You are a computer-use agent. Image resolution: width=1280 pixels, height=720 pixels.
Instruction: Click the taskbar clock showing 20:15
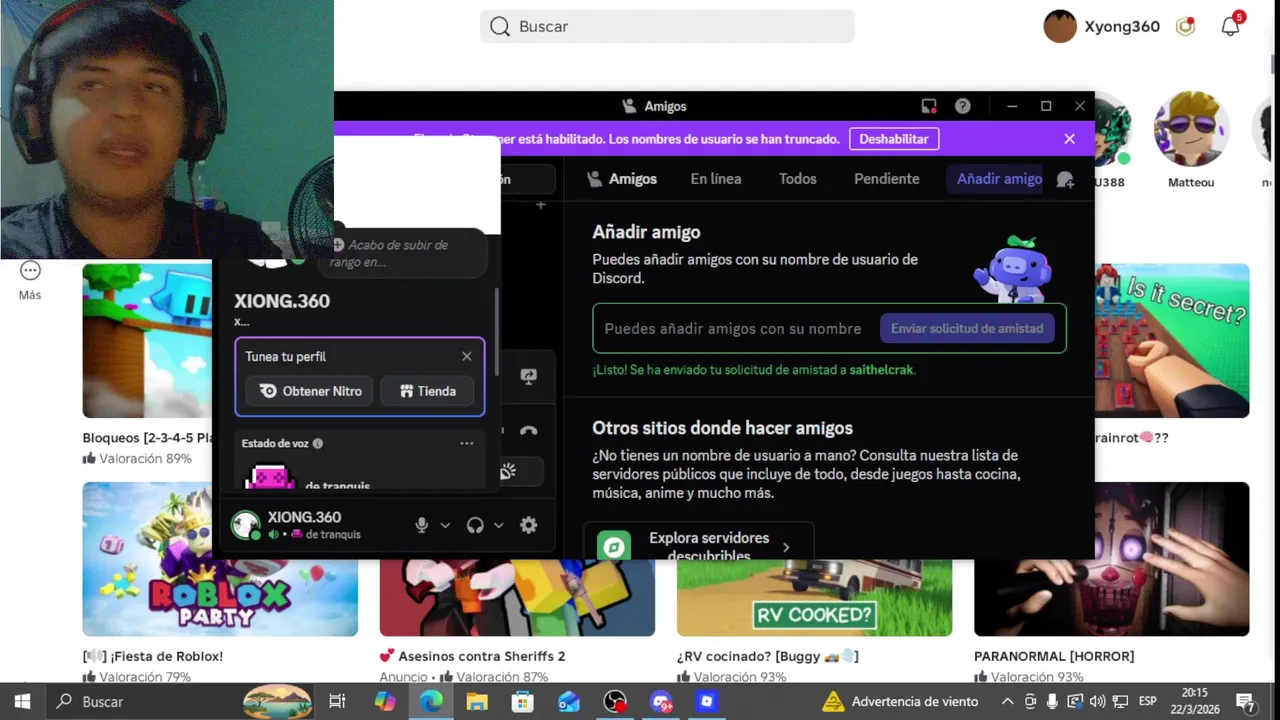[1194, 702]
